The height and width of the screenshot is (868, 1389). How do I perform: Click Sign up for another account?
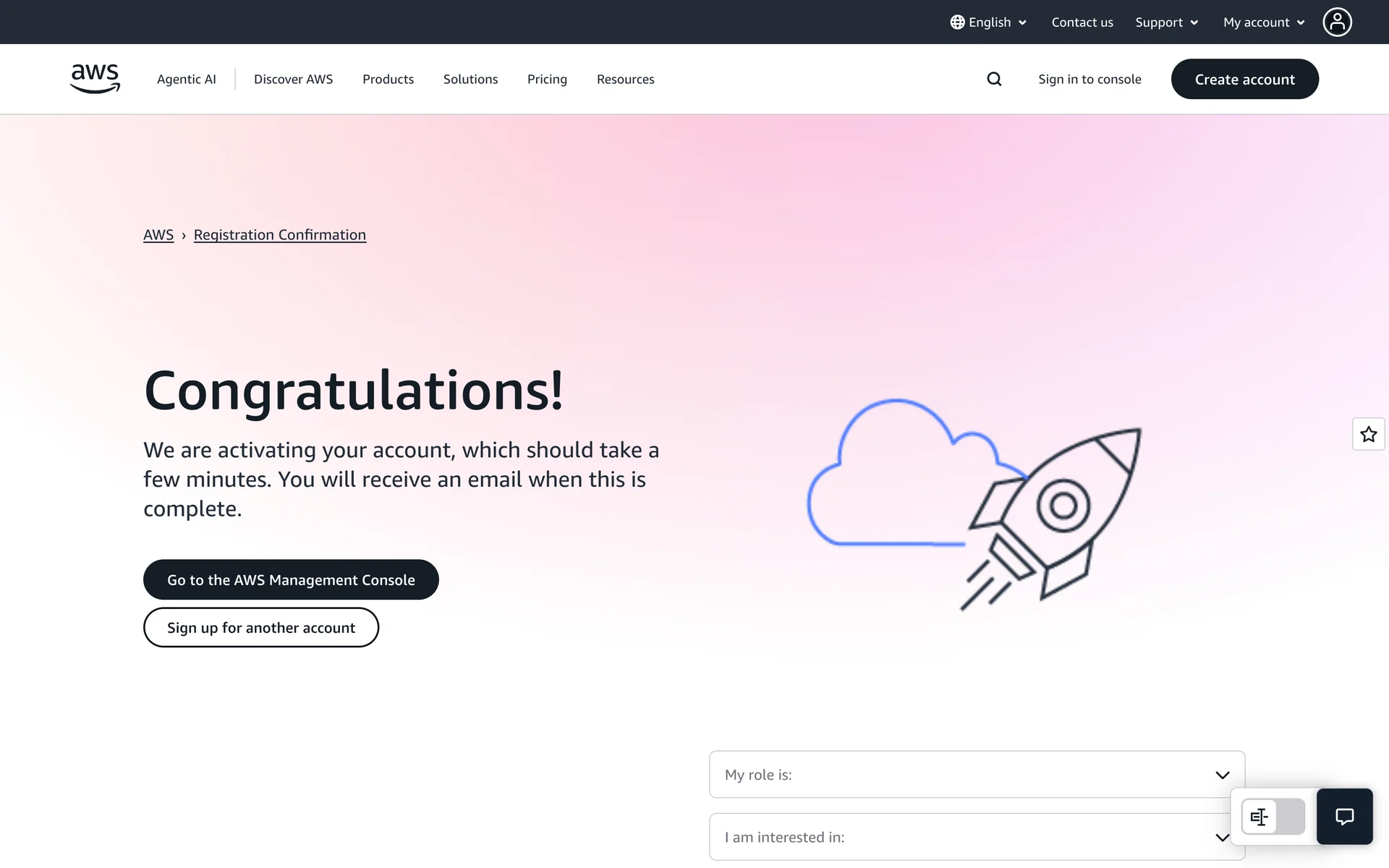[x=260, y=627]
